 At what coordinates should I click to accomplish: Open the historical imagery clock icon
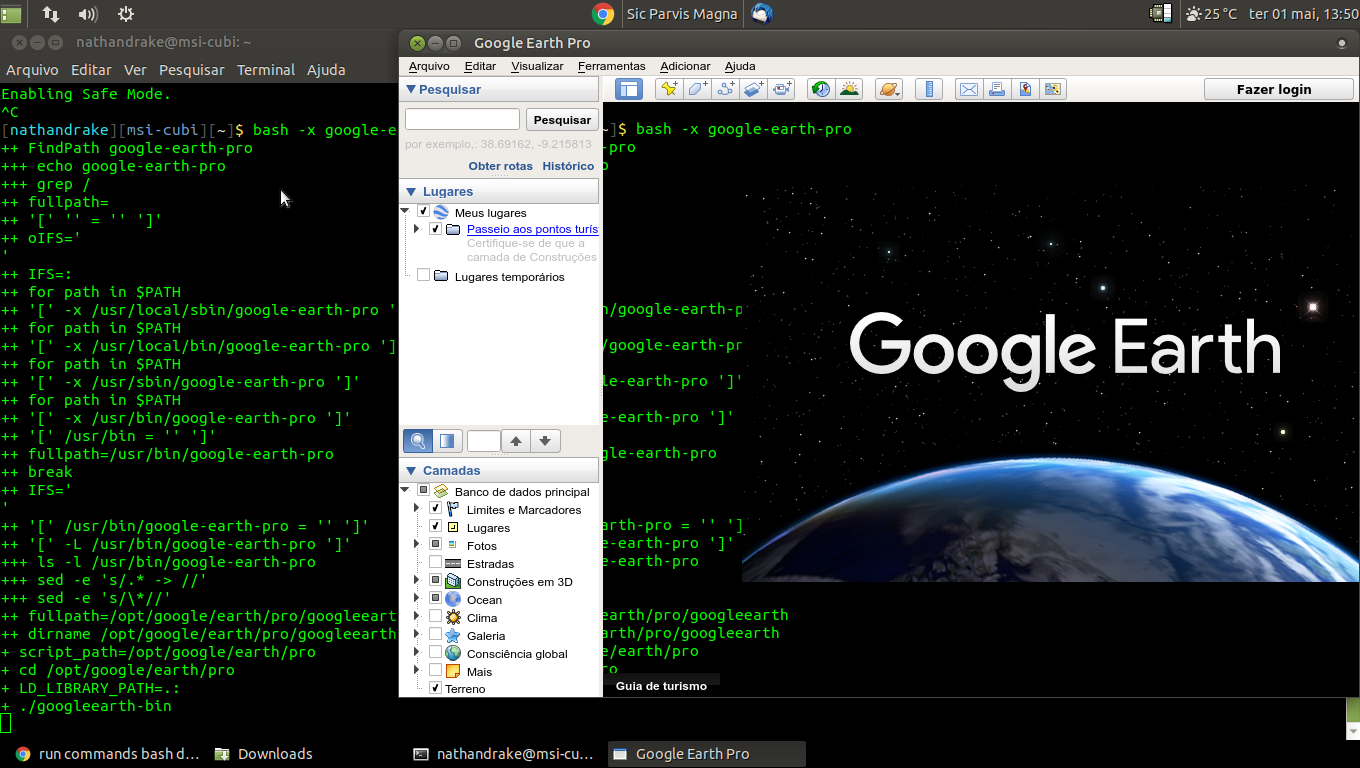821,89
